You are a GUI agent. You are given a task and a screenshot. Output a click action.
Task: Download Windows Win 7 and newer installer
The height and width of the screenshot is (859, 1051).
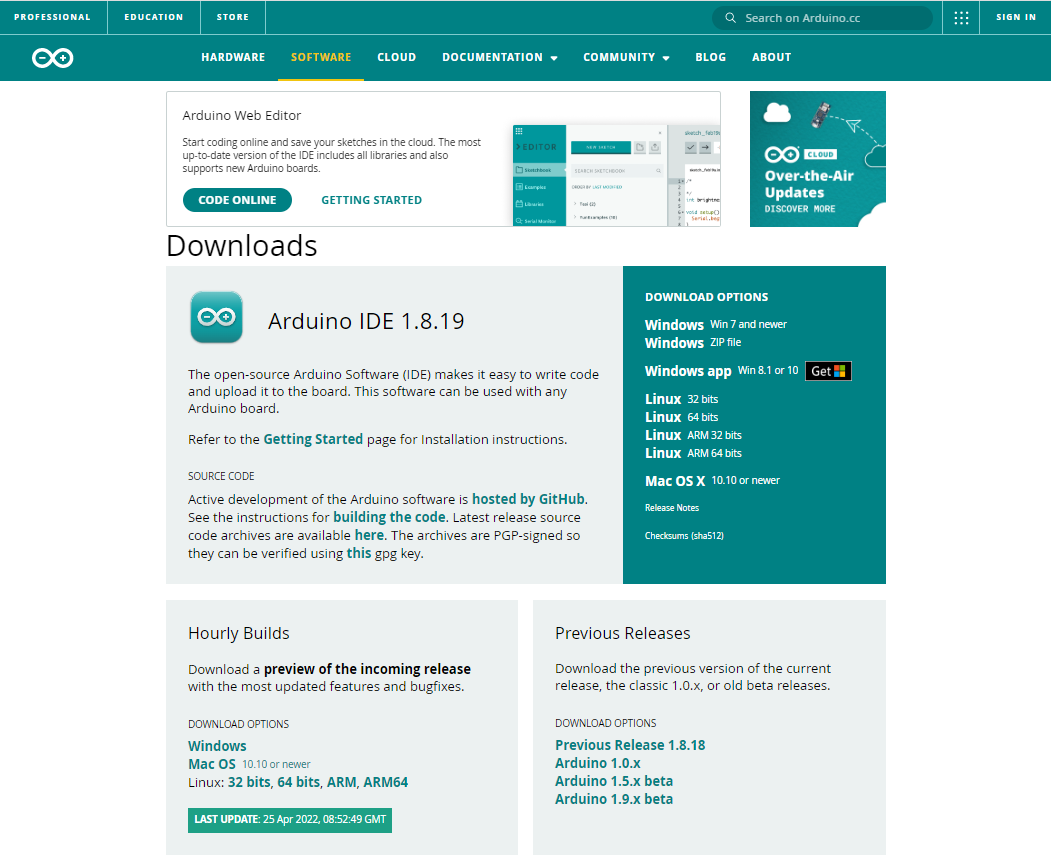tap(716, 325)
